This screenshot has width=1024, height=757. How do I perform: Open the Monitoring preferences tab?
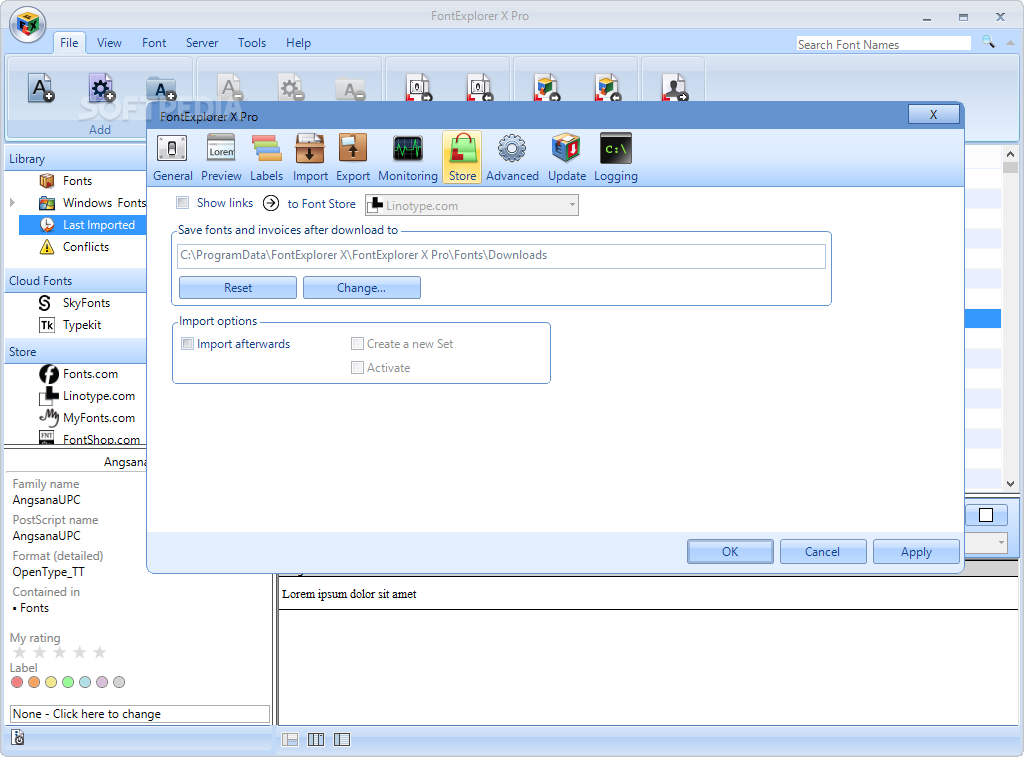click(x=408, y=157)
